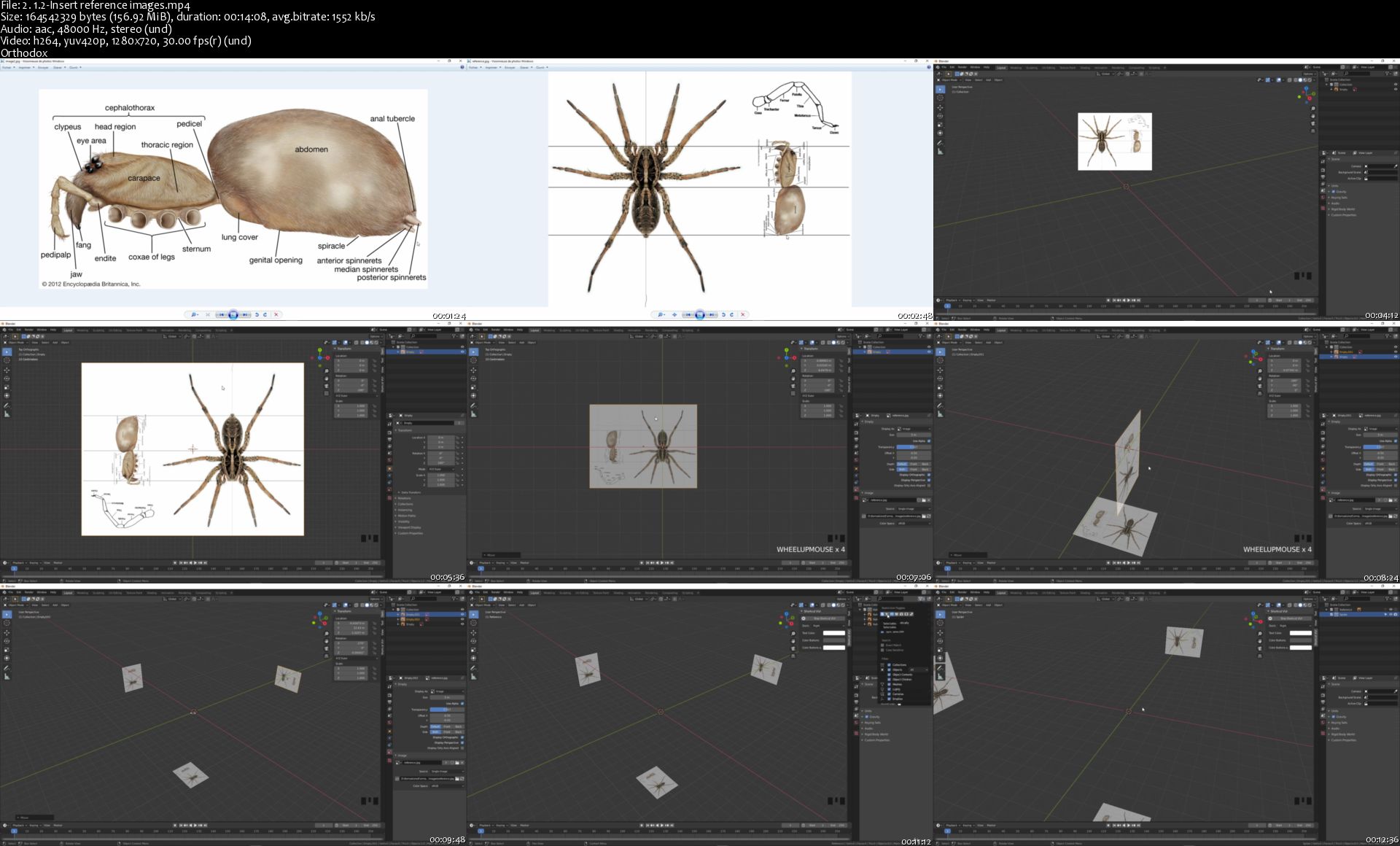Click the current frame marker in 00:04:12 timeline
This screenshot has height=846, width=1400.
tap(947, 306)
